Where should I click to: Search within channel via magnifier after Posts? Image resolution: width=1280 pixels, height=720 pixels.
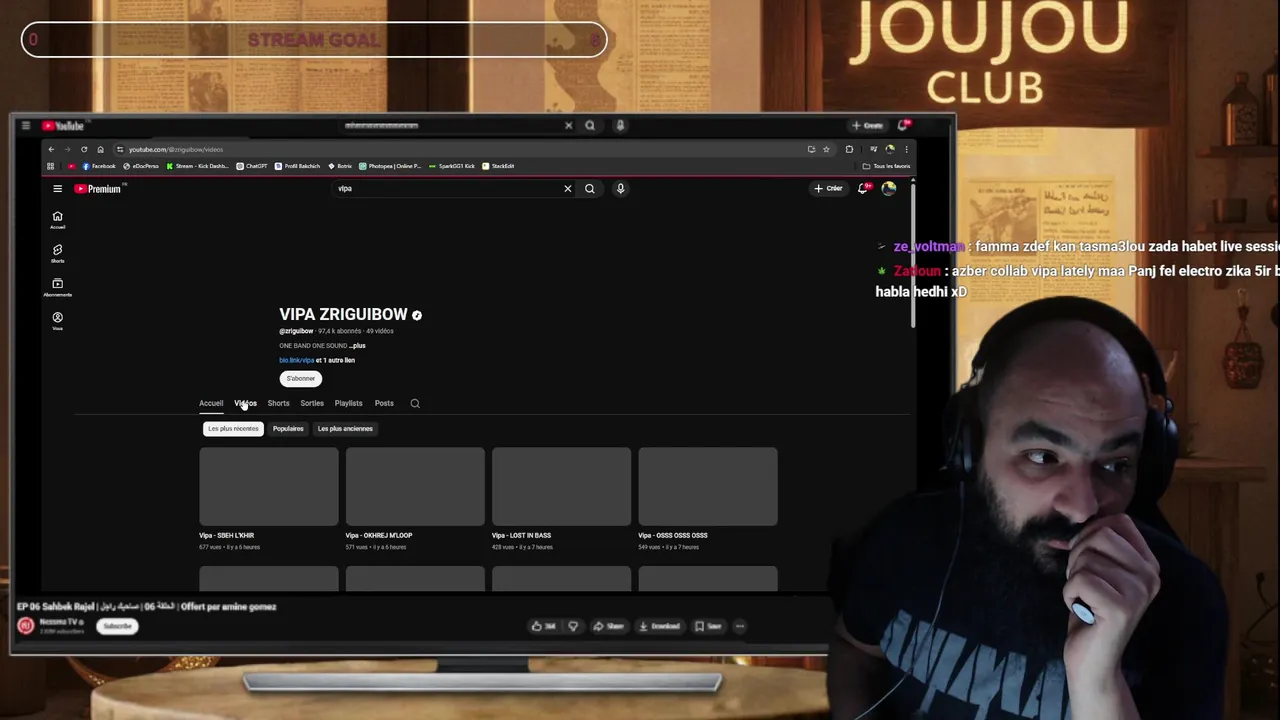[415, 403]
